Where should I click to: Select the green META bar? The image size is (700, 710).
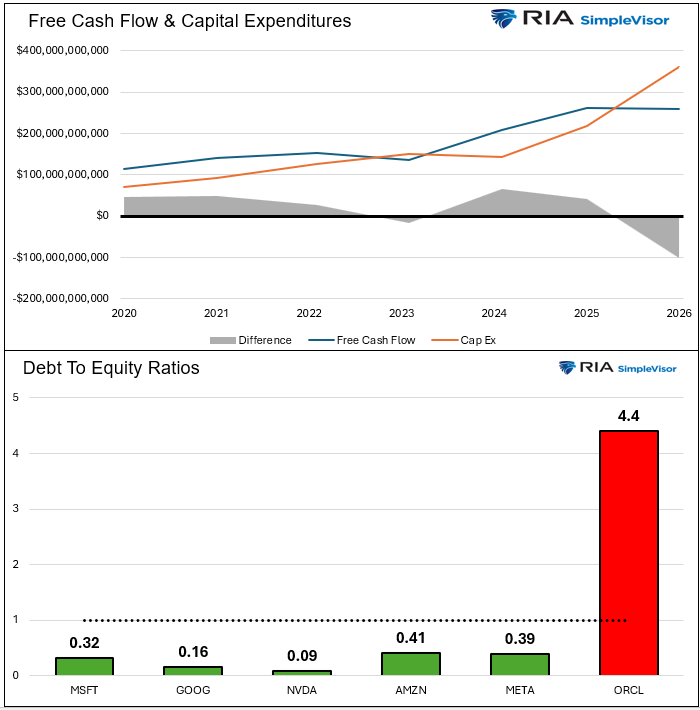519,664
